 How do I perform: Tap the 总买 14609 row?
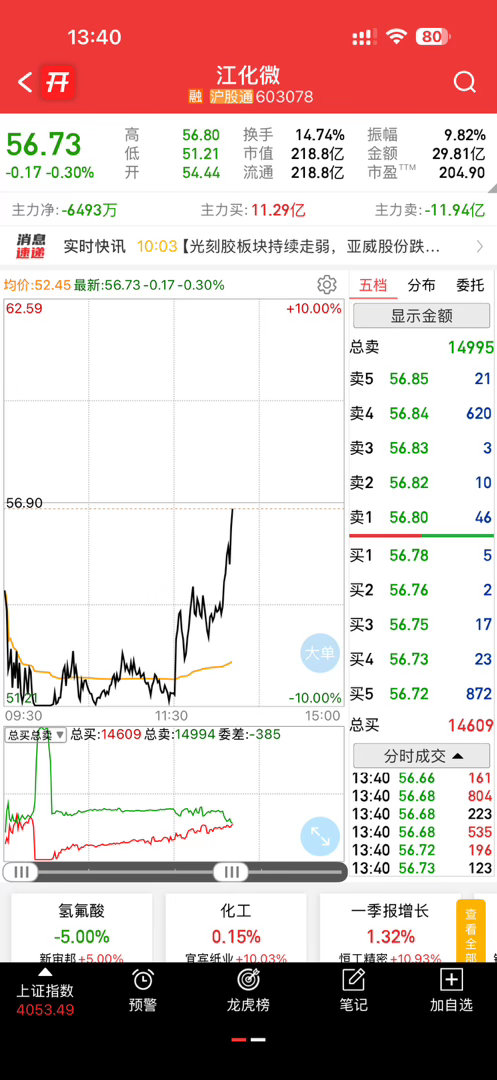pyautogui.click(x=421, y=725)
